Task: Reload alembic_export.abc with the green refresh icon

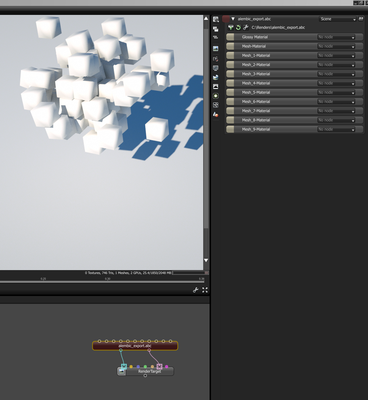Action: (238, 28)
